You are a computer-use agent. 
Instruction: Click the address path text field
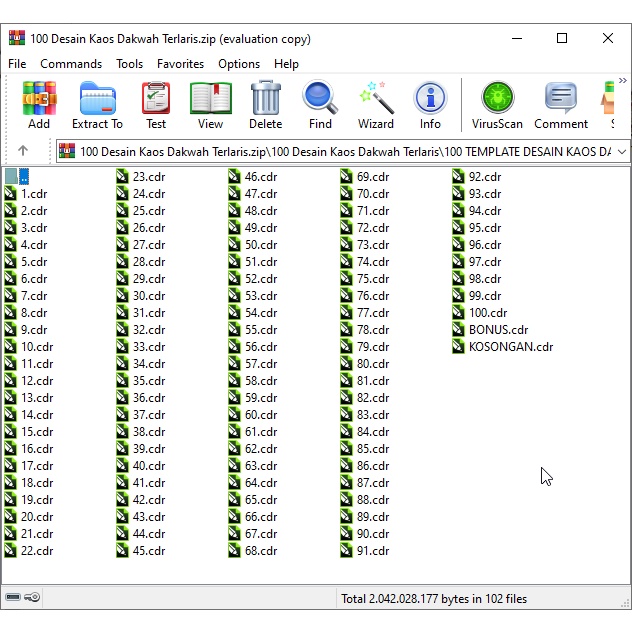(x=340, y=152)
